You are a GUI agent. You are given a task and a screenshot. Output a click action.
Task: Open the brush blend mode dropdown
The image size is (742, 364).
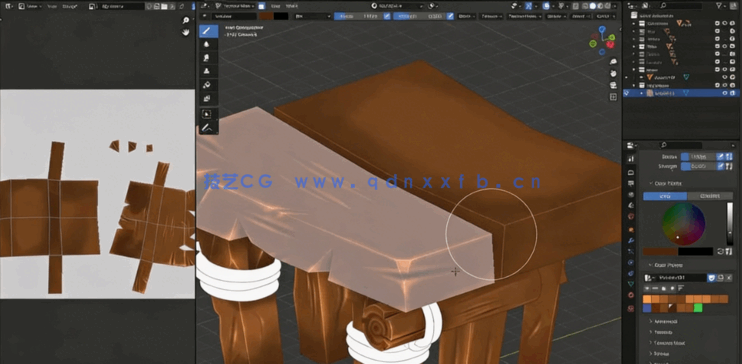(x=312, y=16)
